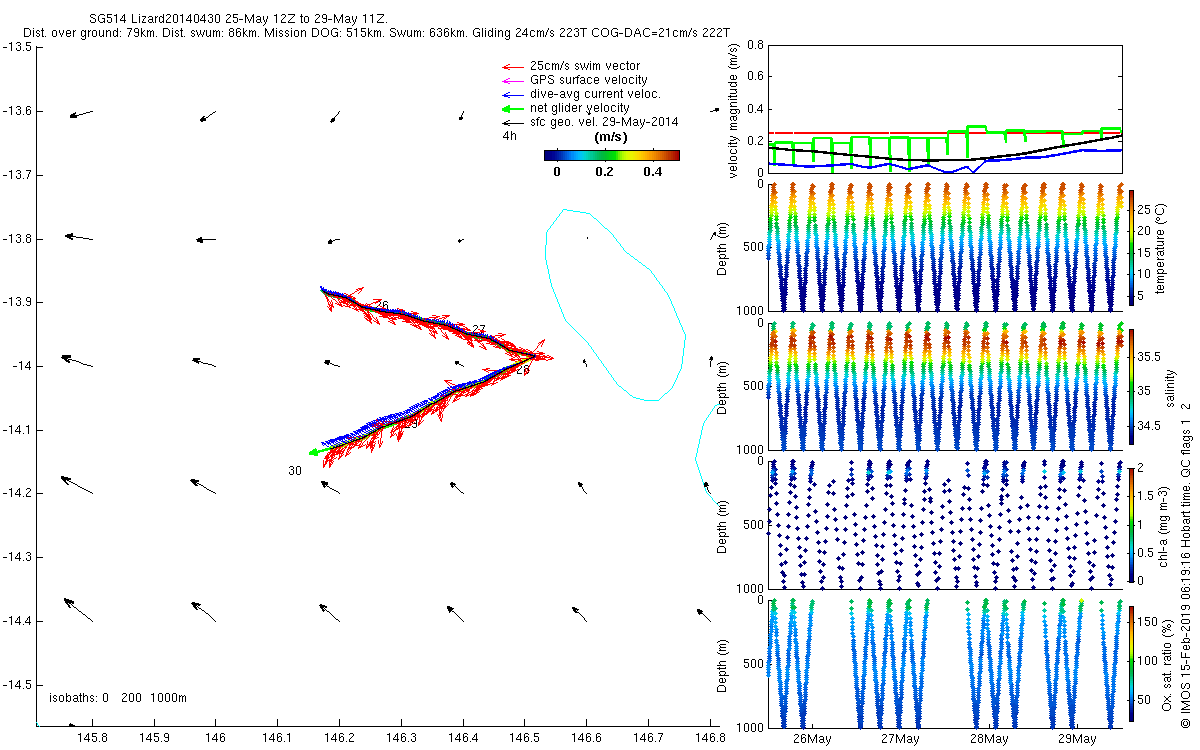Click the magenta GPS surface velocity legend arrow
The width and height of the screenshot is (1200, 750).
coord(511,80)
